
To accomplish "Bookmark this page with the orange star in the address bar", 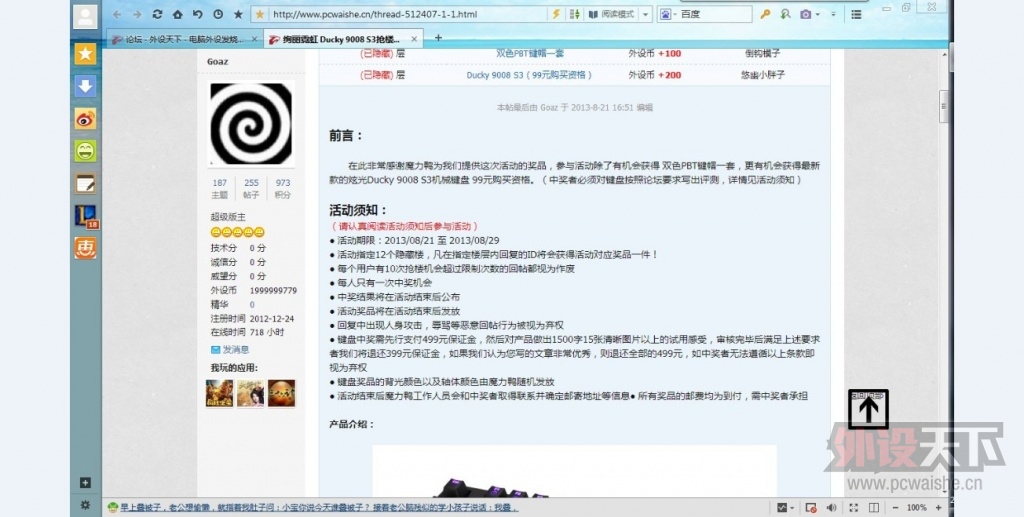I will pos(260,14).
